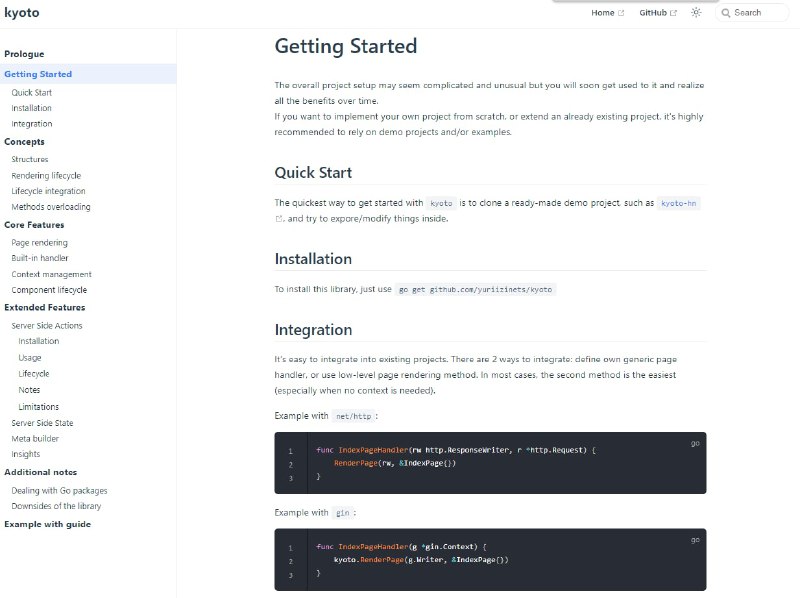
Task: Click the Integration section heading
Action: point(313,330)
